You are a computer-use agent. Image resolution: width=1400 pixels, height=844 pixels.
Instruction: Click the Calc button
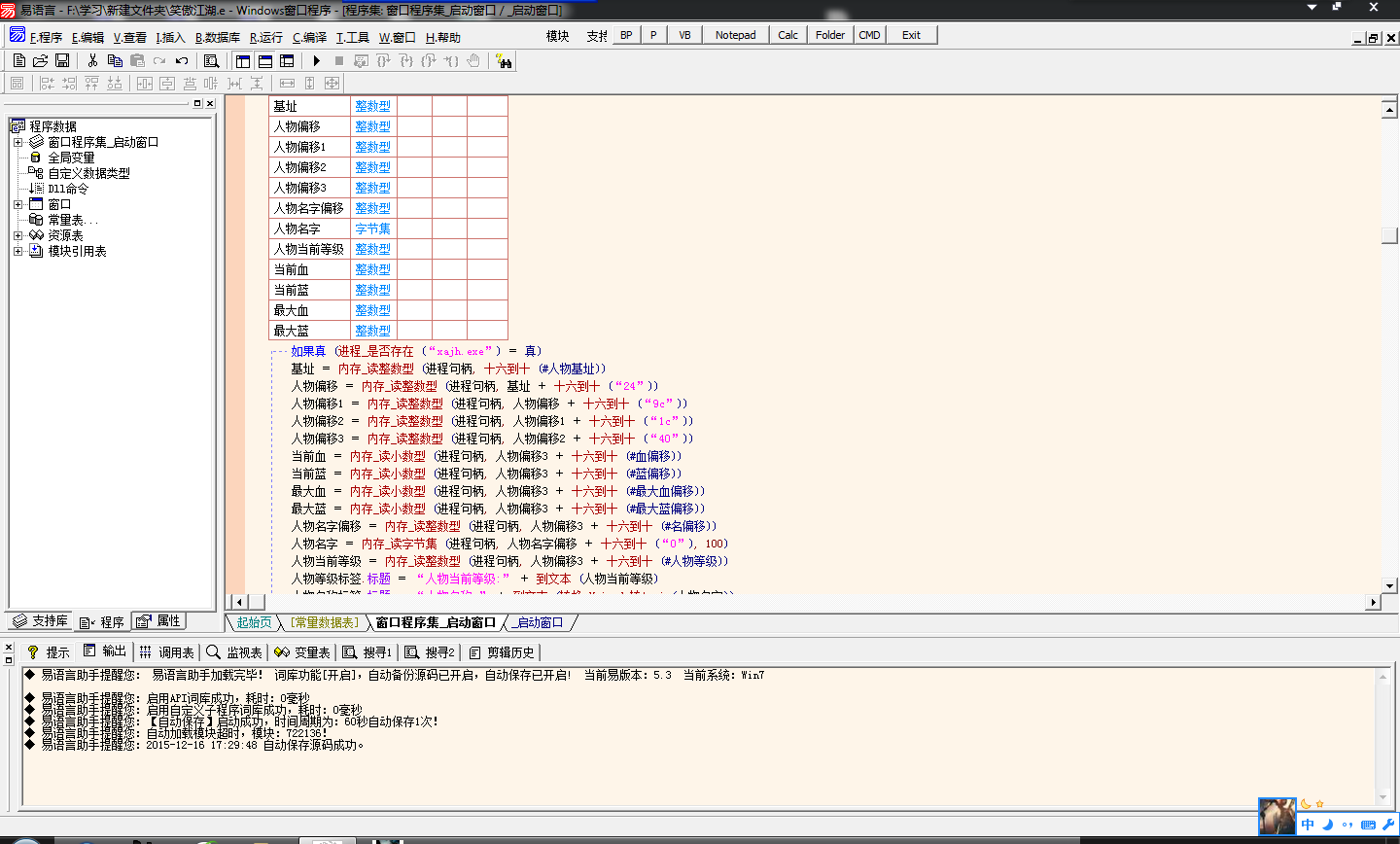pyautogui.click(x=788, y=35)
